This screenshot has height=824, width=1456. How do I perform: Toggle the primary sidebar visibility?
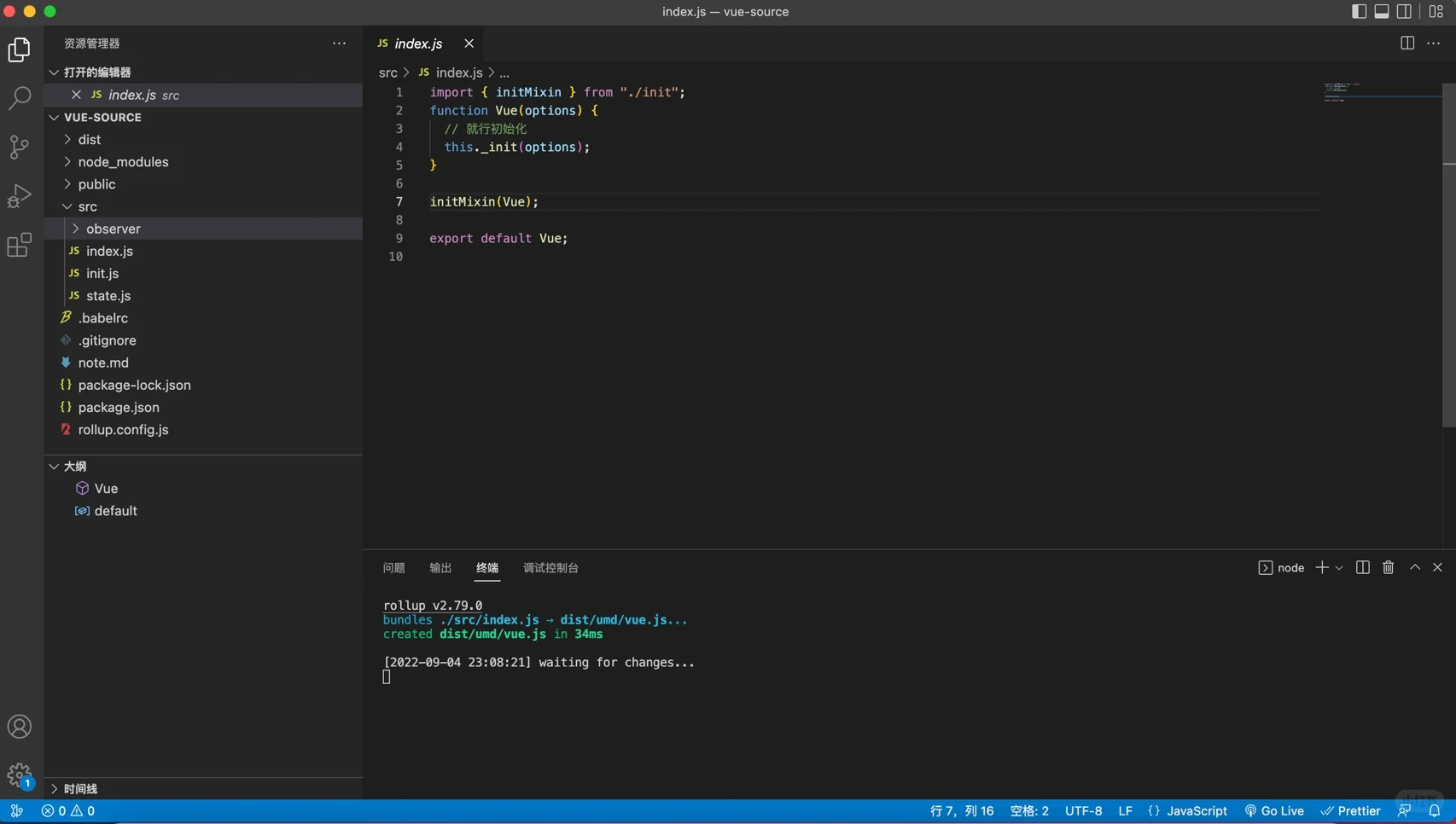pyautogui.click(x=1359, y=12)
